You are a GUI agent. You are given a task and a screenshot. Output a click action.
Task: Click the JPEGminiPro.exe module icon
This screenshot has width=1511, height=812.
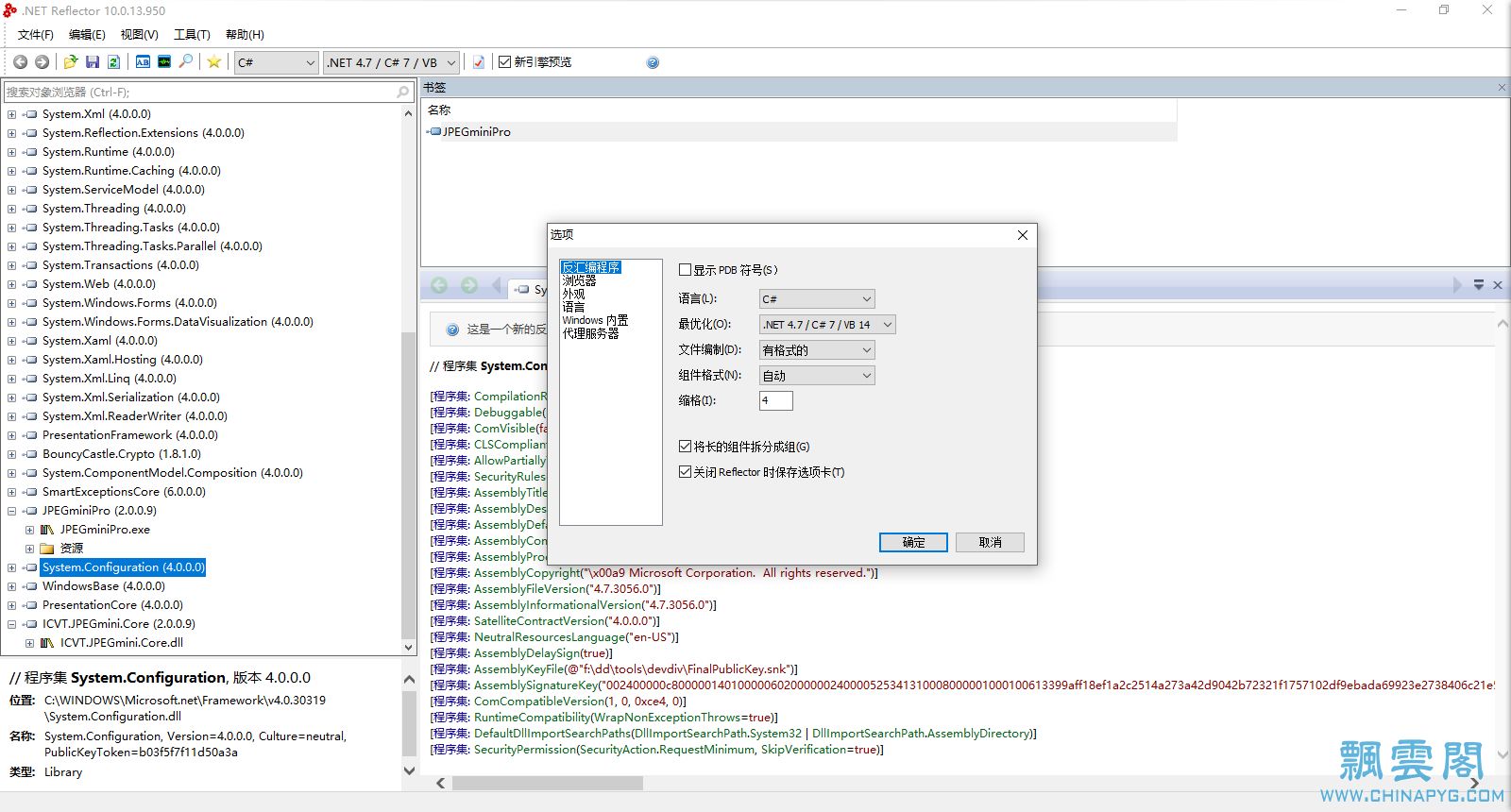pos(47,530)
